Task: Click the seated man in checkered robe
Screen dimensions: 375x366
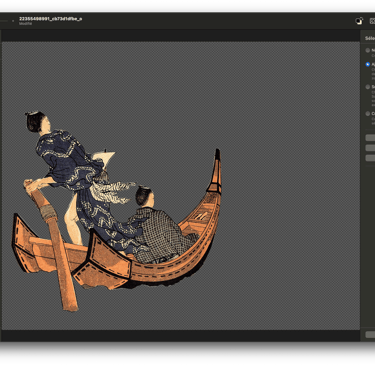Action: tap(158, 227)
